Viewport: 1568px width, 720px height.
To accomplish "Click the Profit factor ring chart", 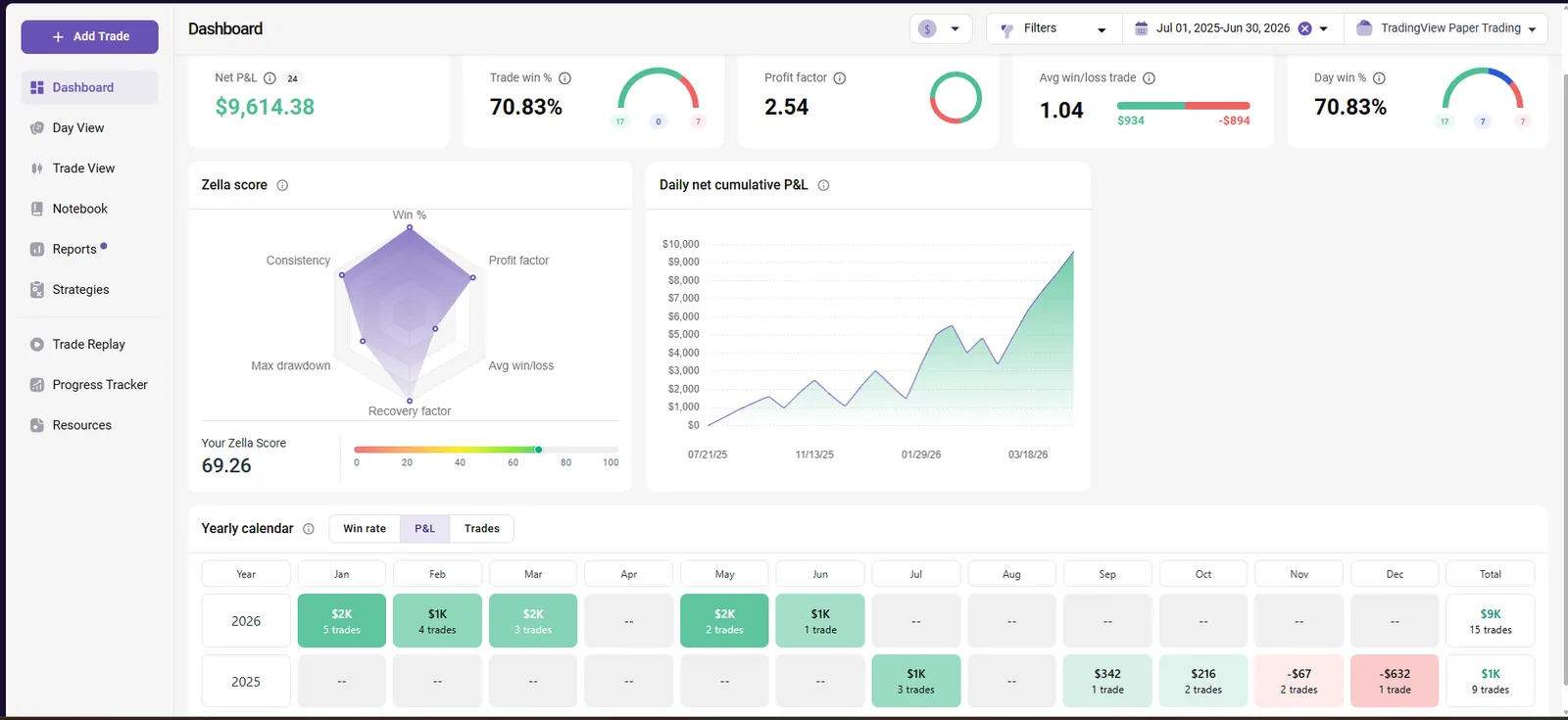I will (955, 98).
